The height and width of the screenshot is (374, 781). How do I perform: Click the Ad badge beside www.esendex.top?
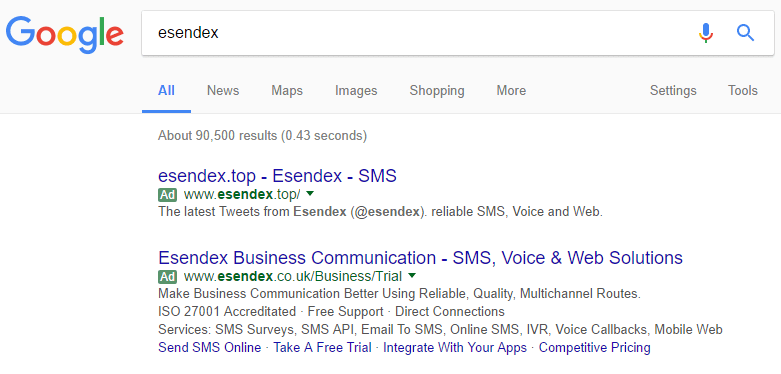click(x=167, y=194)
